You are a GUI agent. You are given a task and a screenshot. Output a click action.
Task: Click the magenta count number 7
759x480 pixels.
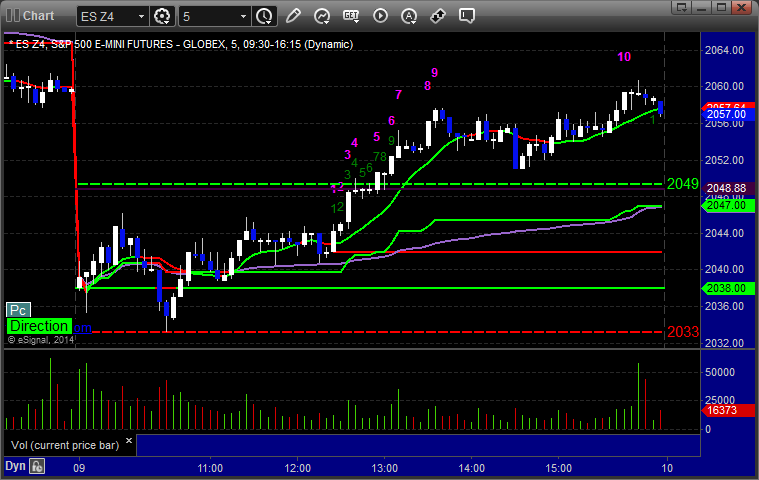pos(398,94)
